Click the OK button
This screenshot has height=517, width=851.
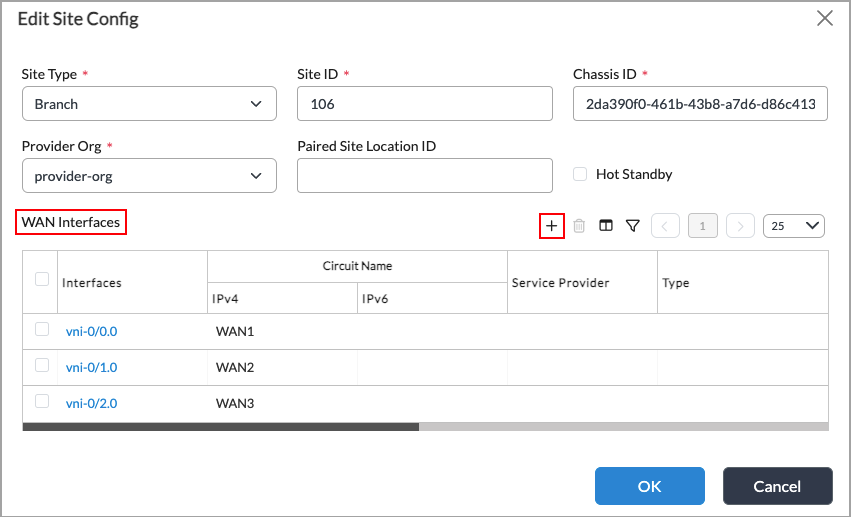tap(650, 486)
